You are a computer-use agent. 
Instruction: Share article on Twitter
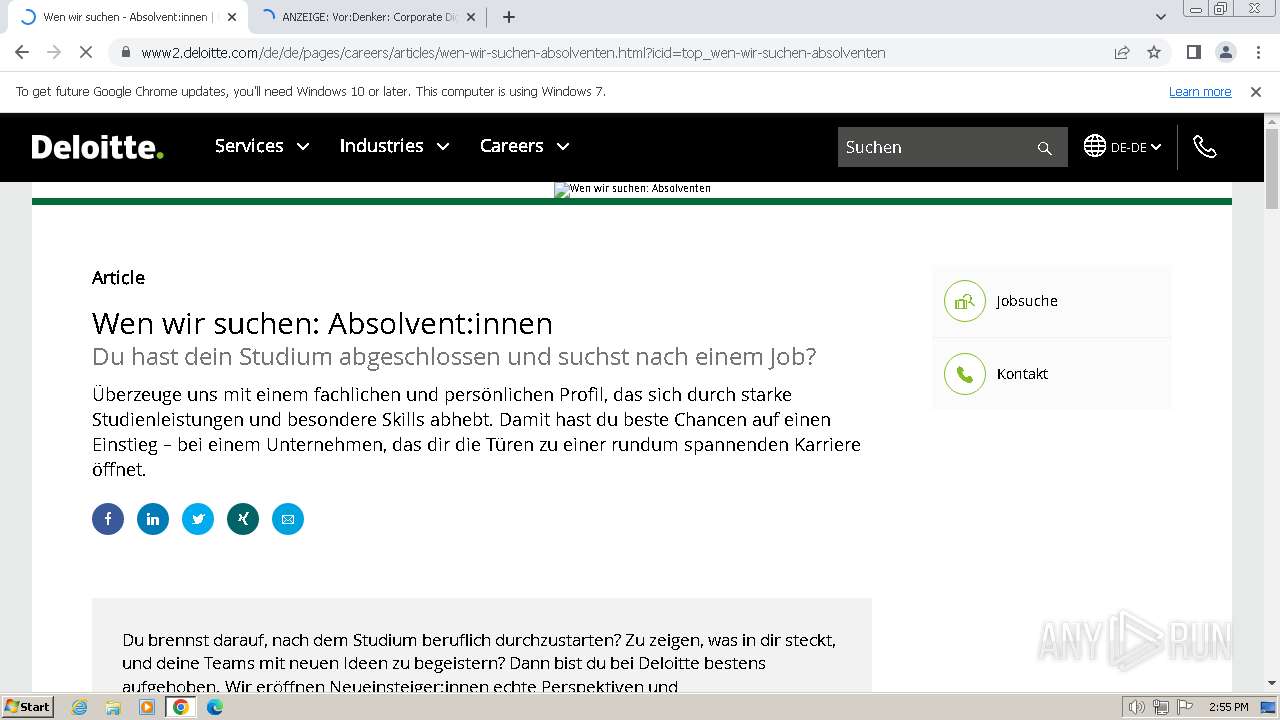pyautogui.click(x=198, y=519)
